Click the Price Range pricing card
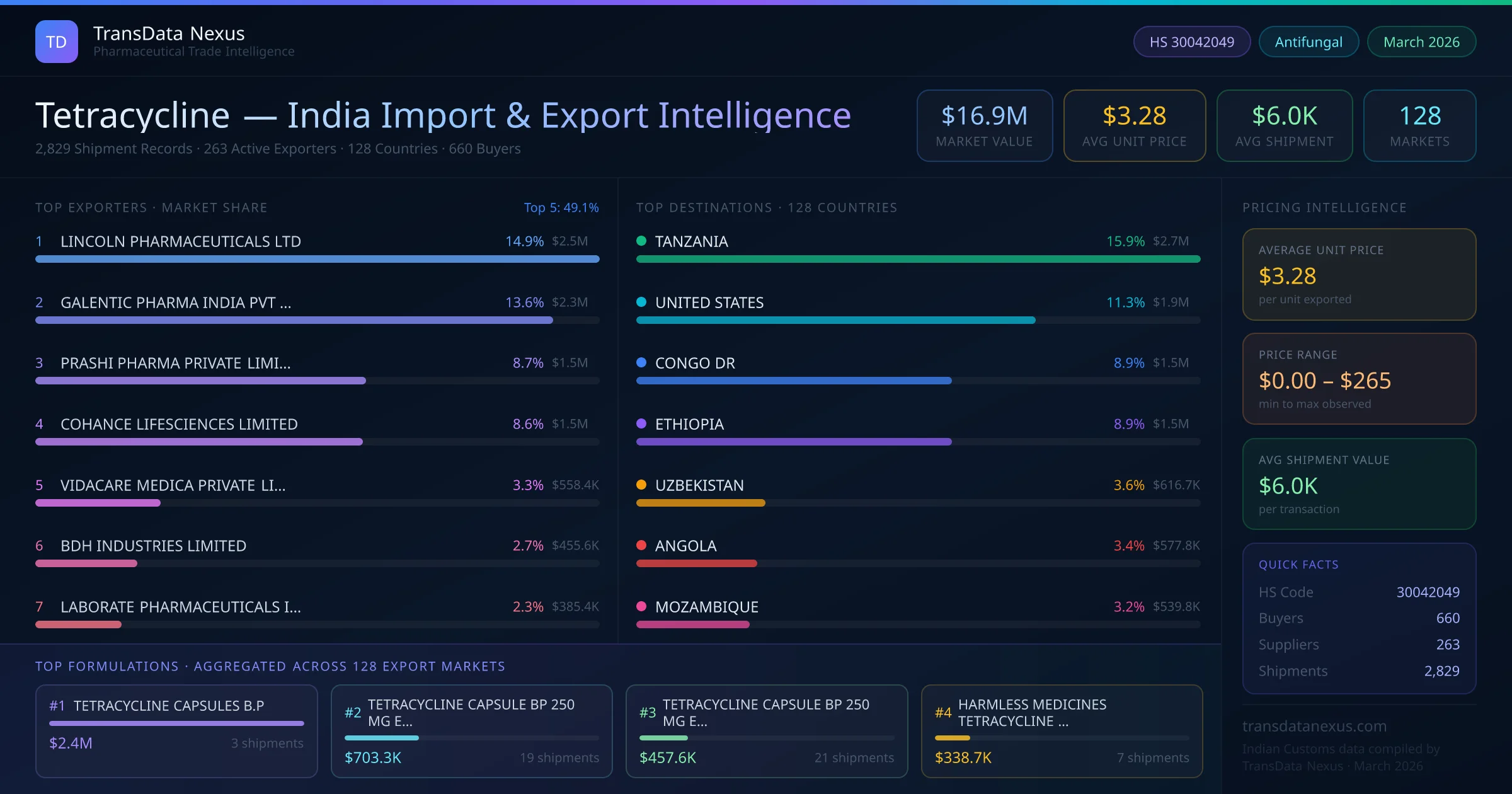Image resolution: width=1512 pixels, height=794 pixels. (x=1358, y=379)
